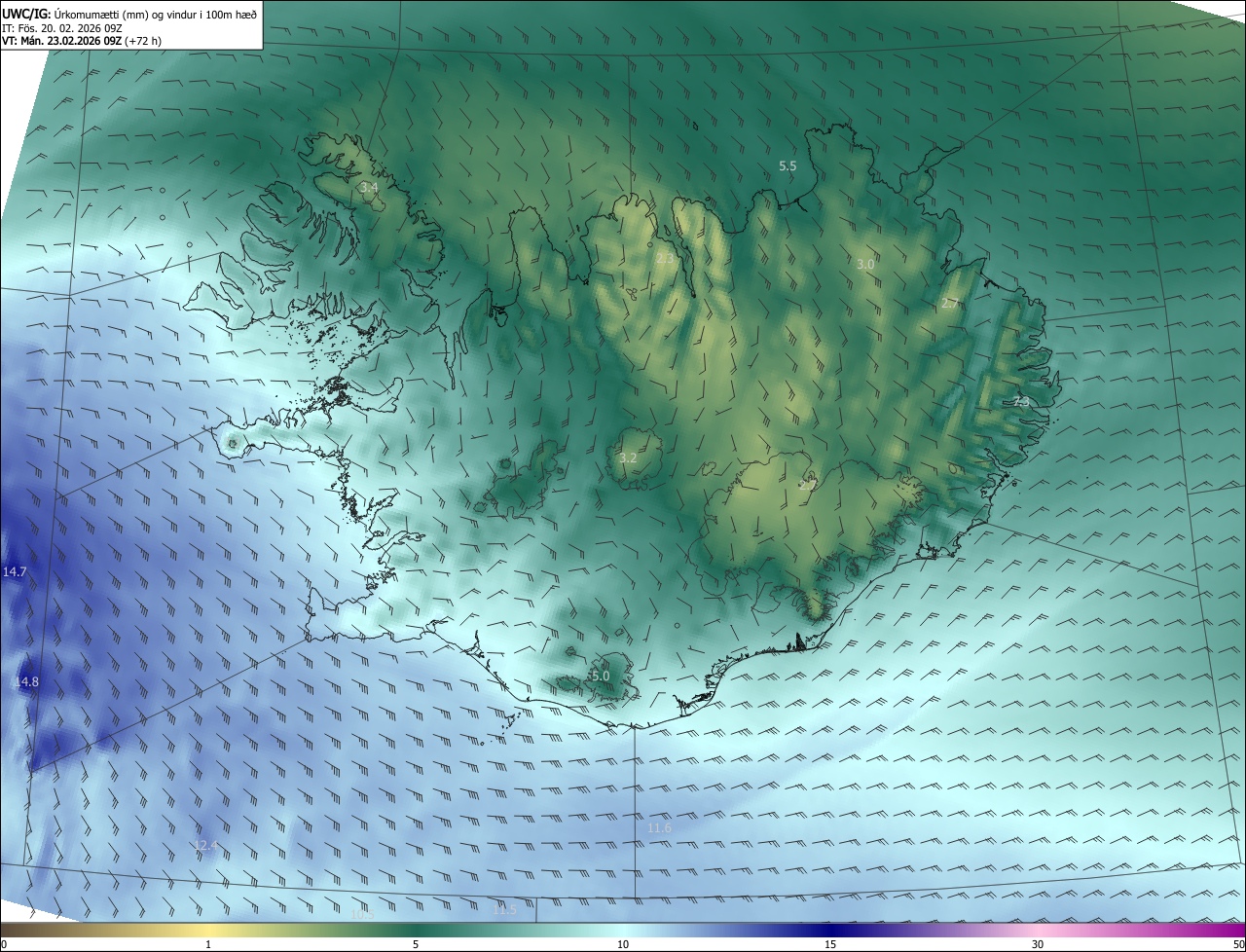Click the 5.5 value off the north coast
This screenshot has height=952, width=1246.
tap(788, 166)
